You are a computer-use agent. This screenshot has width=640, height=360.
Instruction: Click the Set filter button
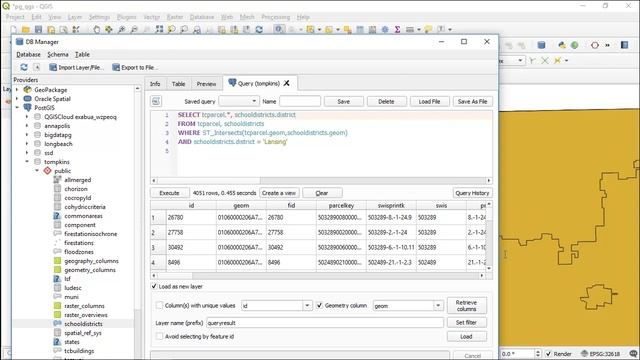(x=467, y=322)
